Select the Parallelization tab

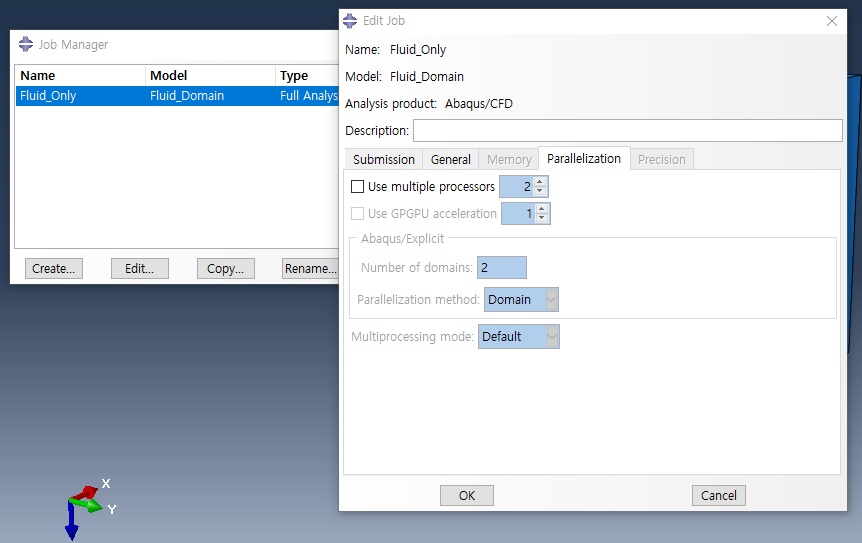(x=584, y=158)
